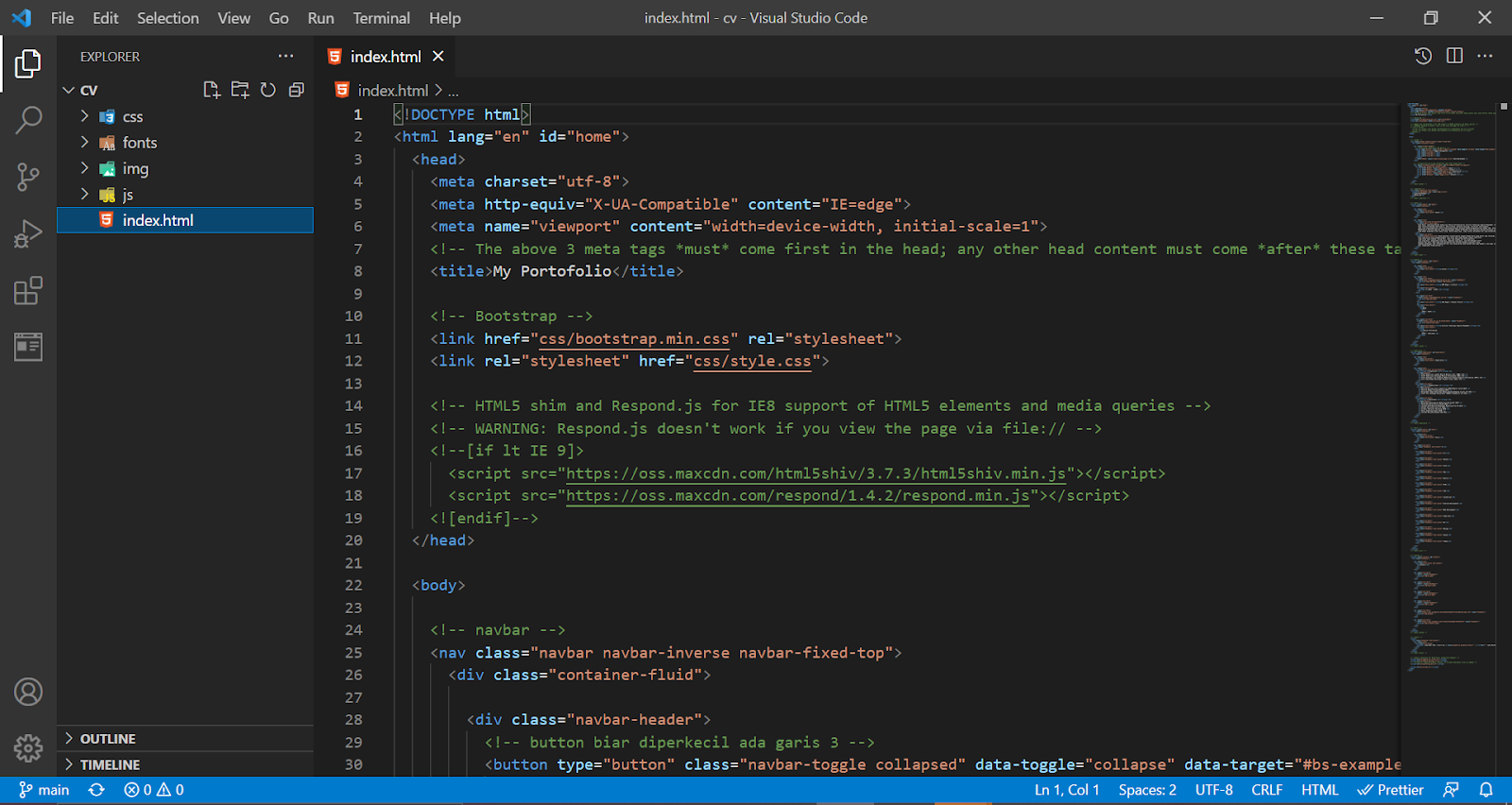Open the editor timeline history icon
This screenshot has height=805, width=1512.
[1423, 57]
